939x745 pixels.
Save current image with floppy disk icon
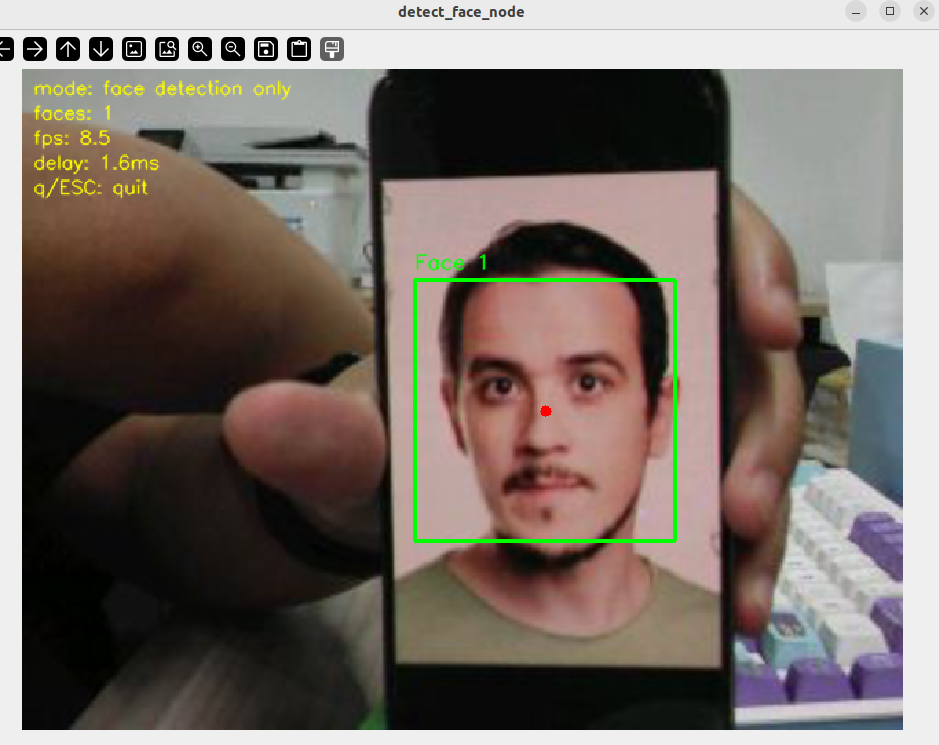[266, 49]
